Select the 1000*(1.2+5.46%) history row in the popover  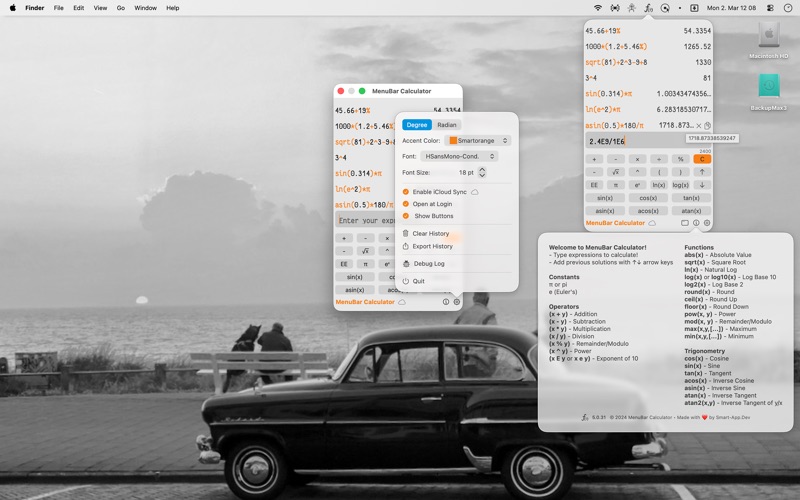(648, 46)
